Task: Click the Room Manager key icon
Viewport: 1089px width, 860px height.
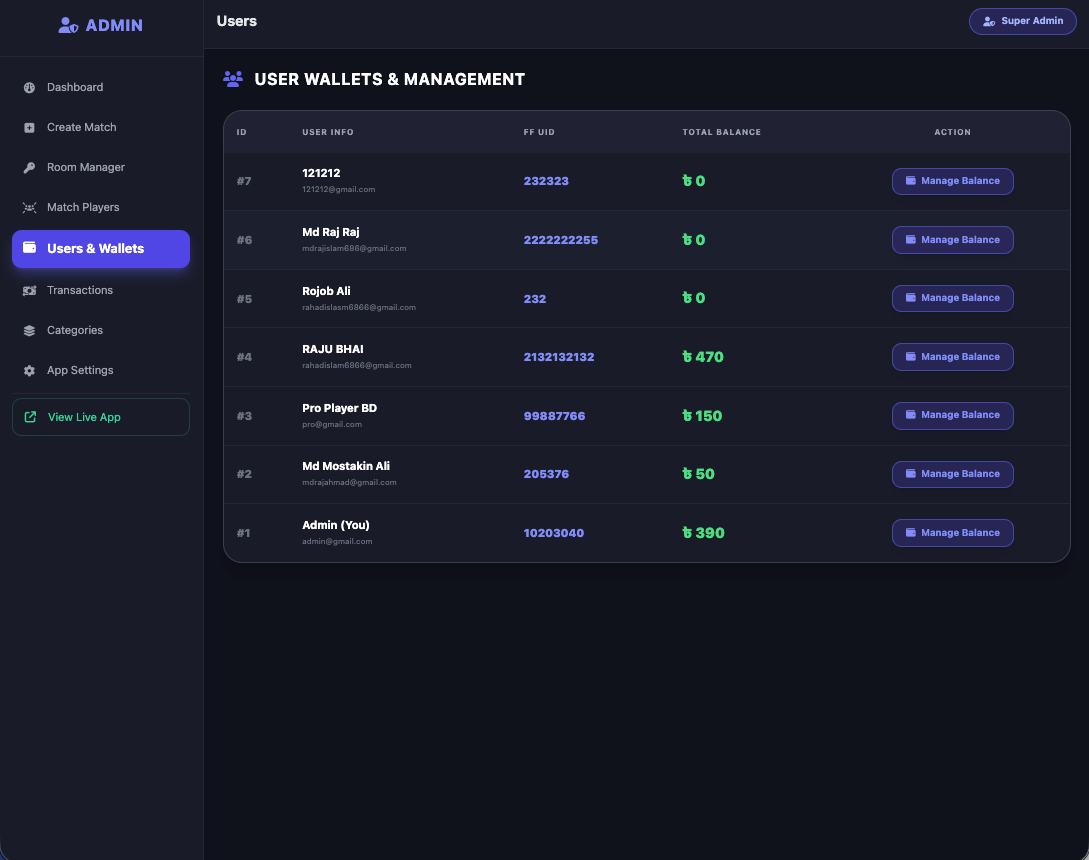Action: [29, 167]
